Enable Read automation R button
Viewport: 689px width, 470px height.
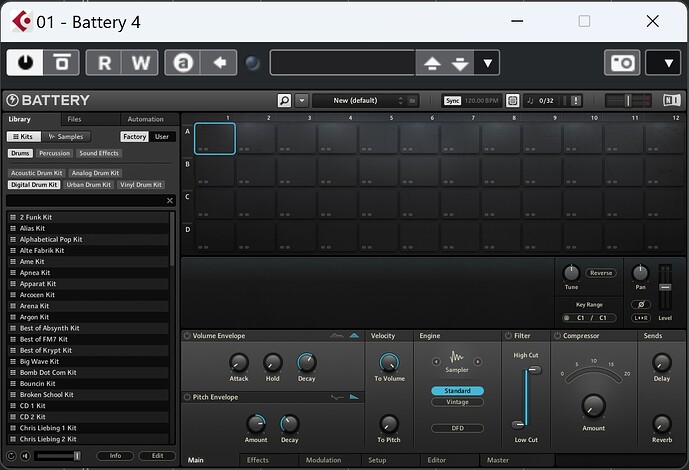coord(104,63)
